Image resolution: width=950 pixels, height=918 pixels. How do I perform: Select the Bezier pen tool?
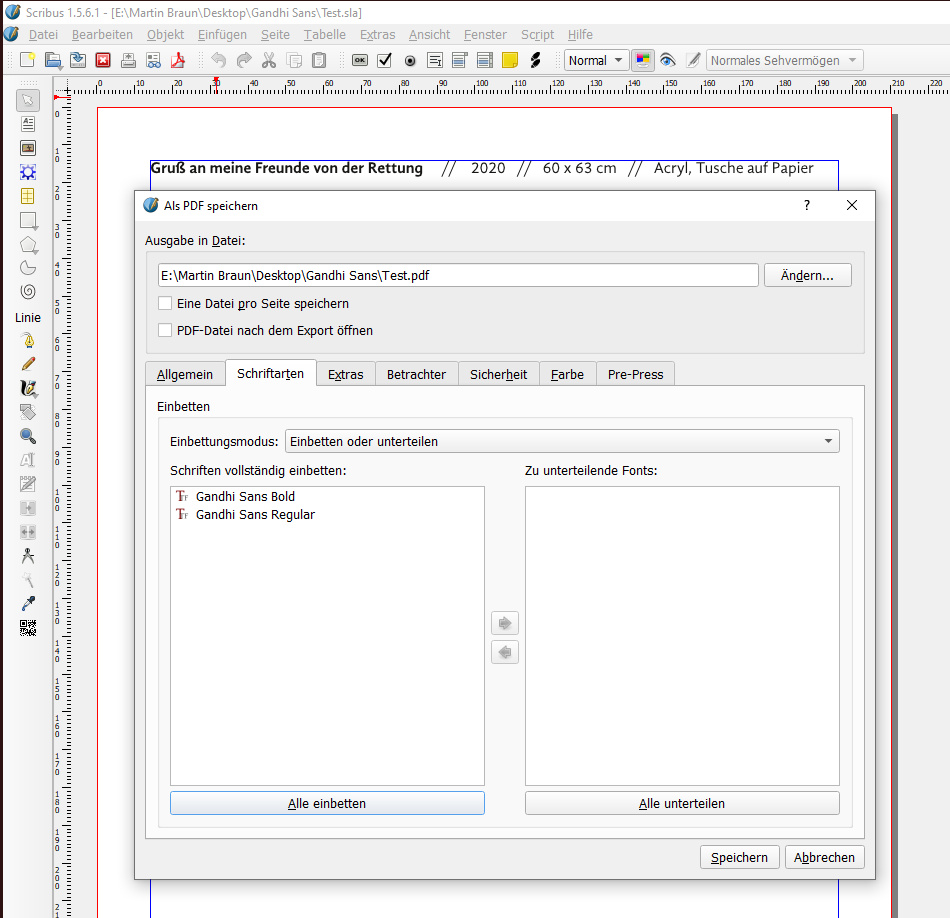(28, 340)
